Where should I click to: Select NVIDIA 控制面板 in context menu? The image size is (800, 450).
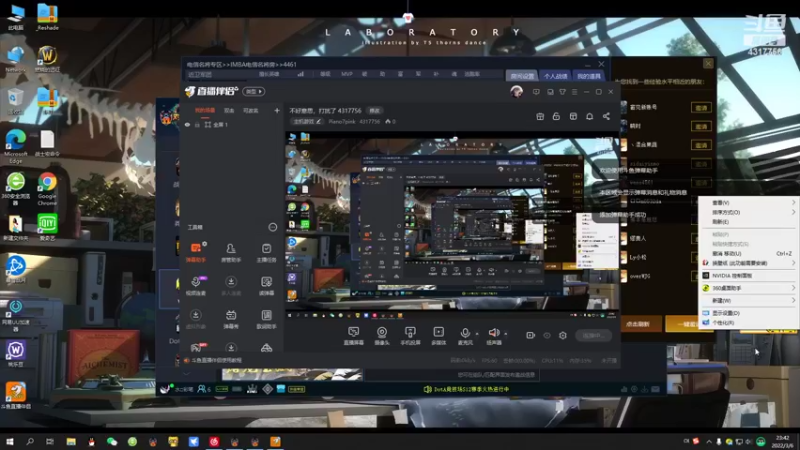tap(749, 276)
